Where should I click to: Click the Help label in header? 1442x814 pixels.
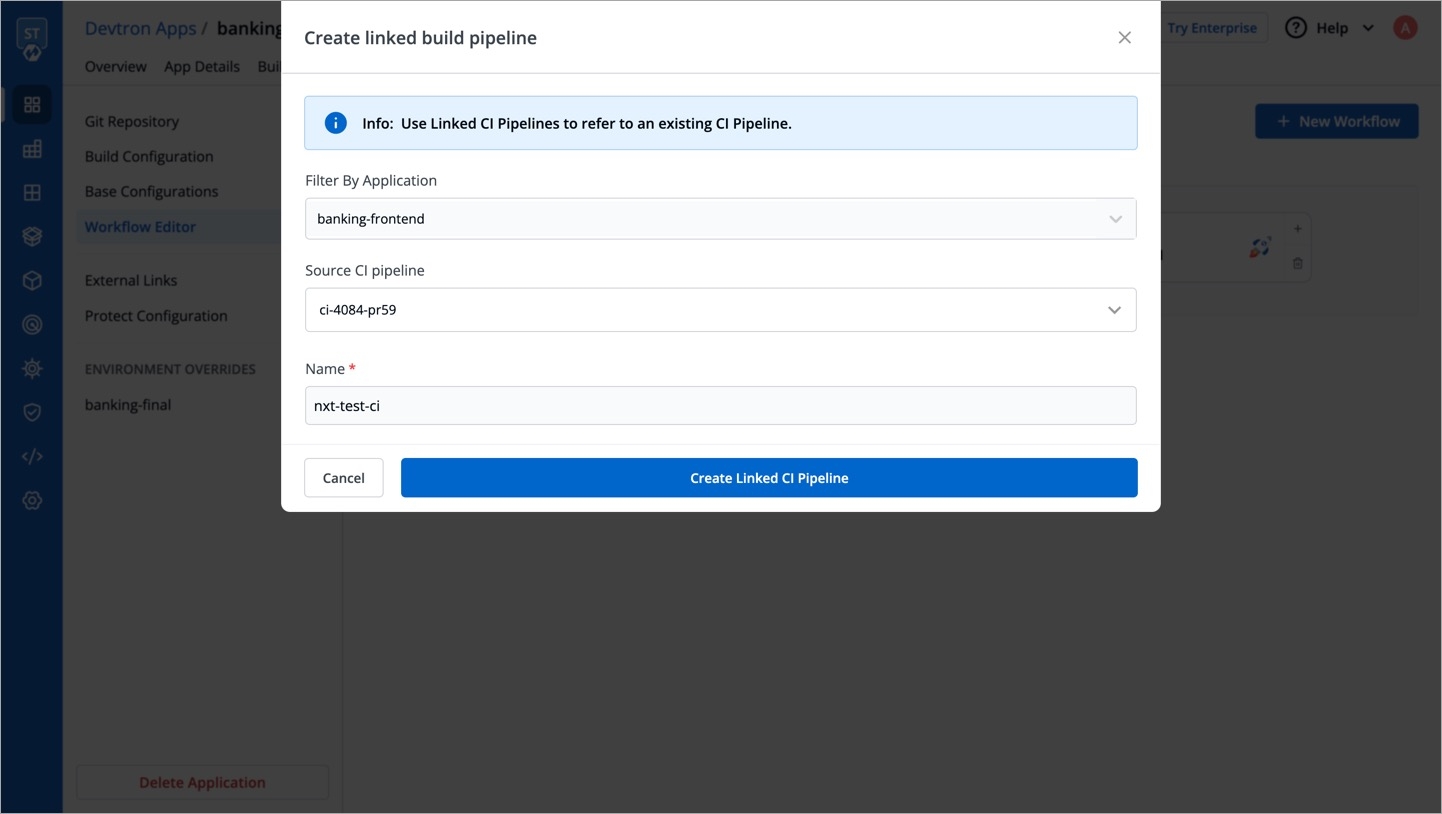tap(1332, 28)
